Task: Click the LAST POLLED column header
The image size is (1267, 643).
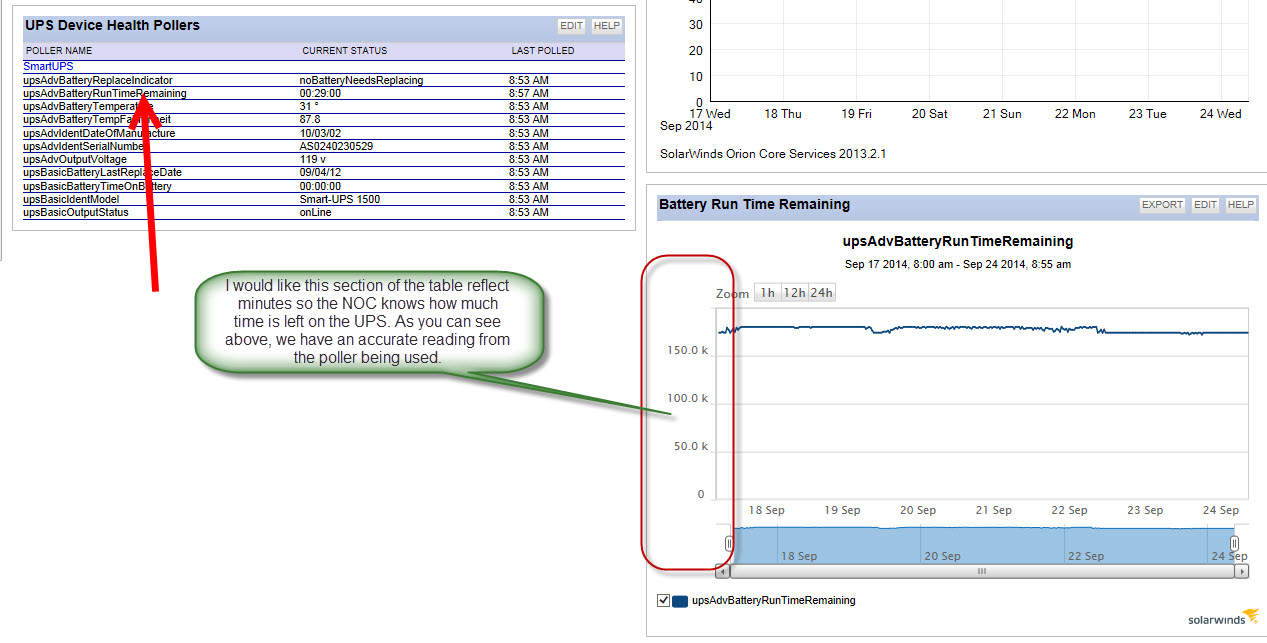Action: 542,50
